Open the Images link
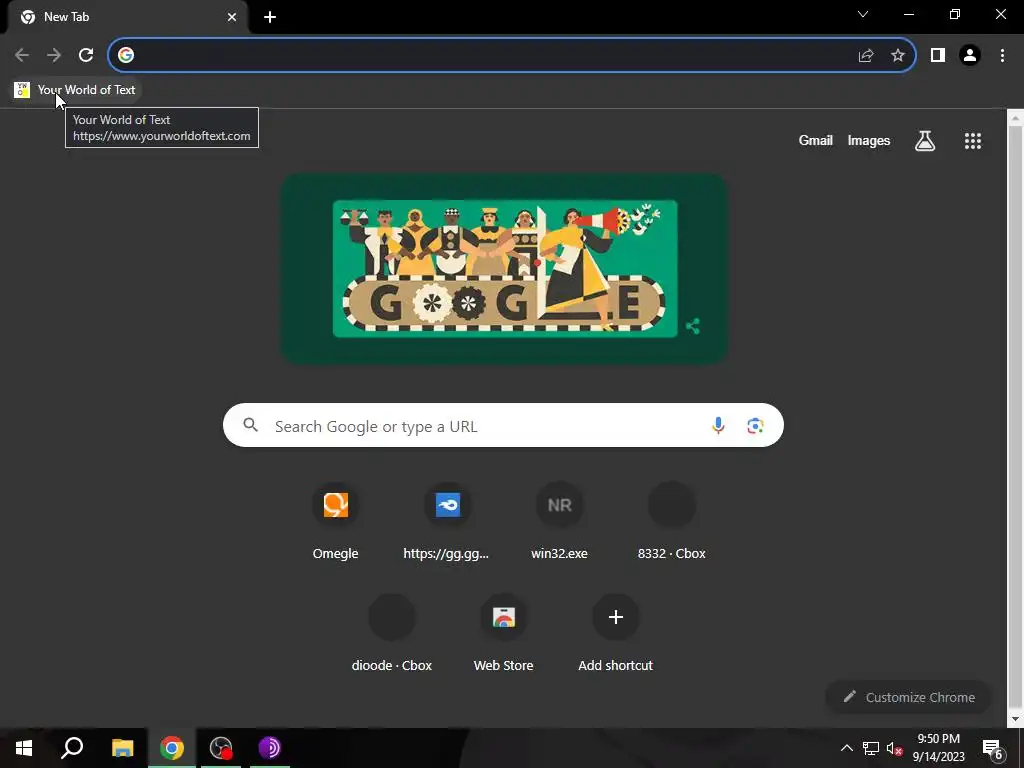Screen dimensions: 1024x768 869,140
